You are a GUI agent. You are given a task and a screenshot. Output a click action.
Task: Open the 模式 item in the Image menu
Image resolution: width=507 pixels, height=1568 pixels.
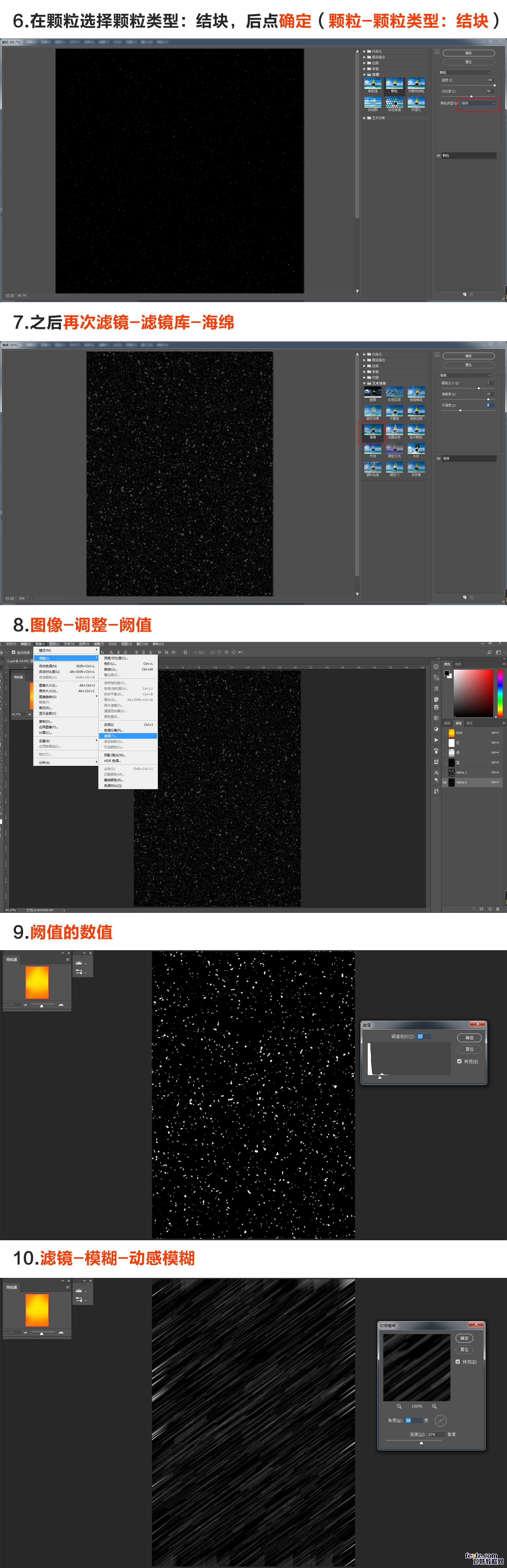tap(66, 650)
